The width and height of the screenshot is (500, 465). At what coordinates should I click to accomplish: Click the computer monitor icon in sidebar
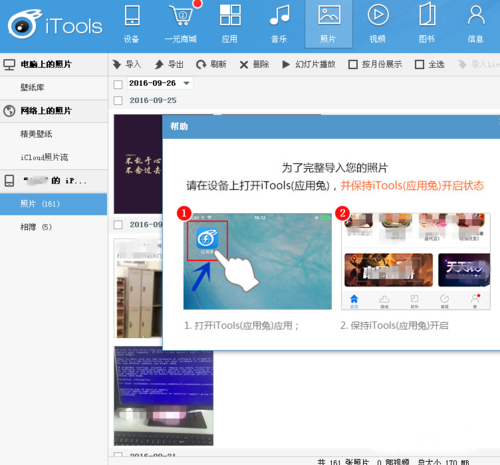pos(9,64)
